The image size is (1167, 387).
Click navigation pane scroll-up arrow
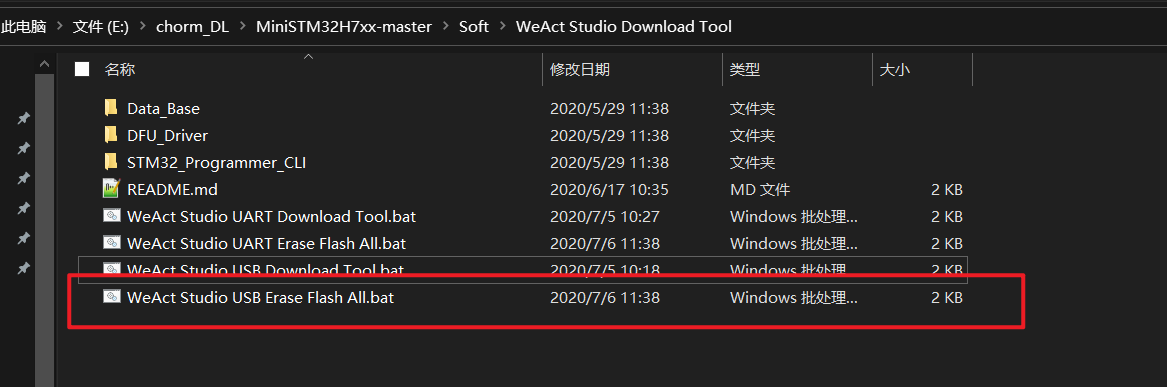pos(45,64)
